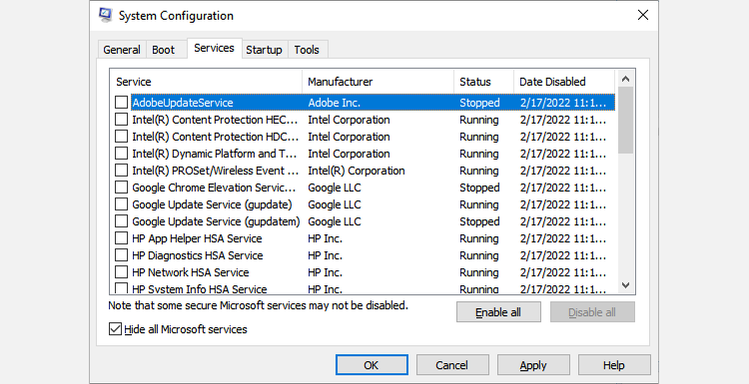Tick the Intel(R) Content Protection HDC checkbox
Image resolution: width=749 pixels, height=384 pixels.
[x=121, y=137]
